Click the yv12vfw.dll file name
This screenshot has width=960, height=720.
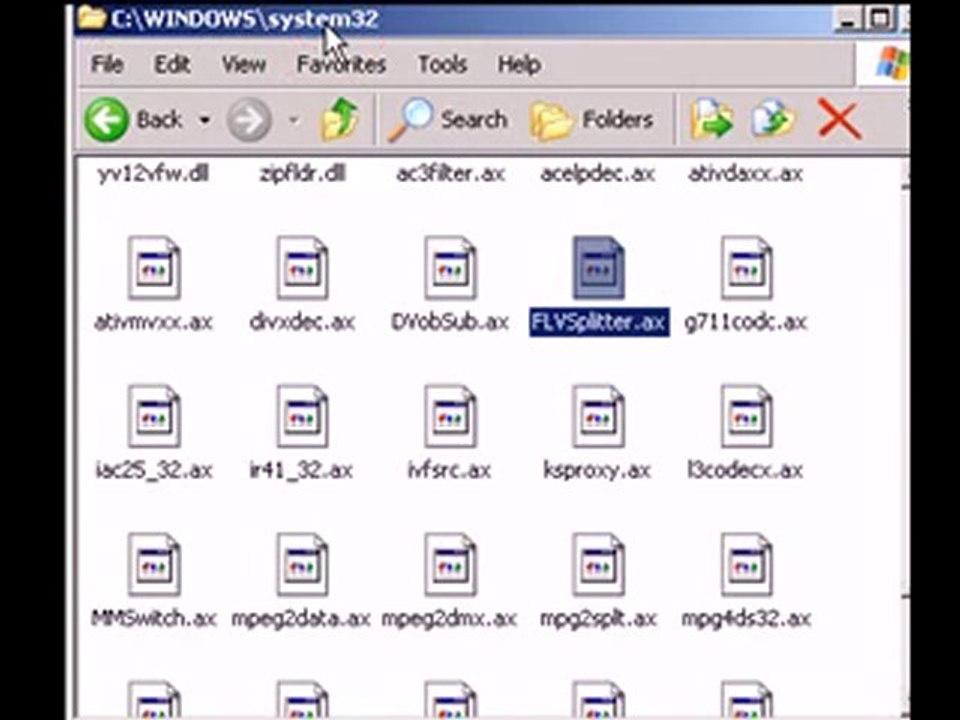point(154,174)
